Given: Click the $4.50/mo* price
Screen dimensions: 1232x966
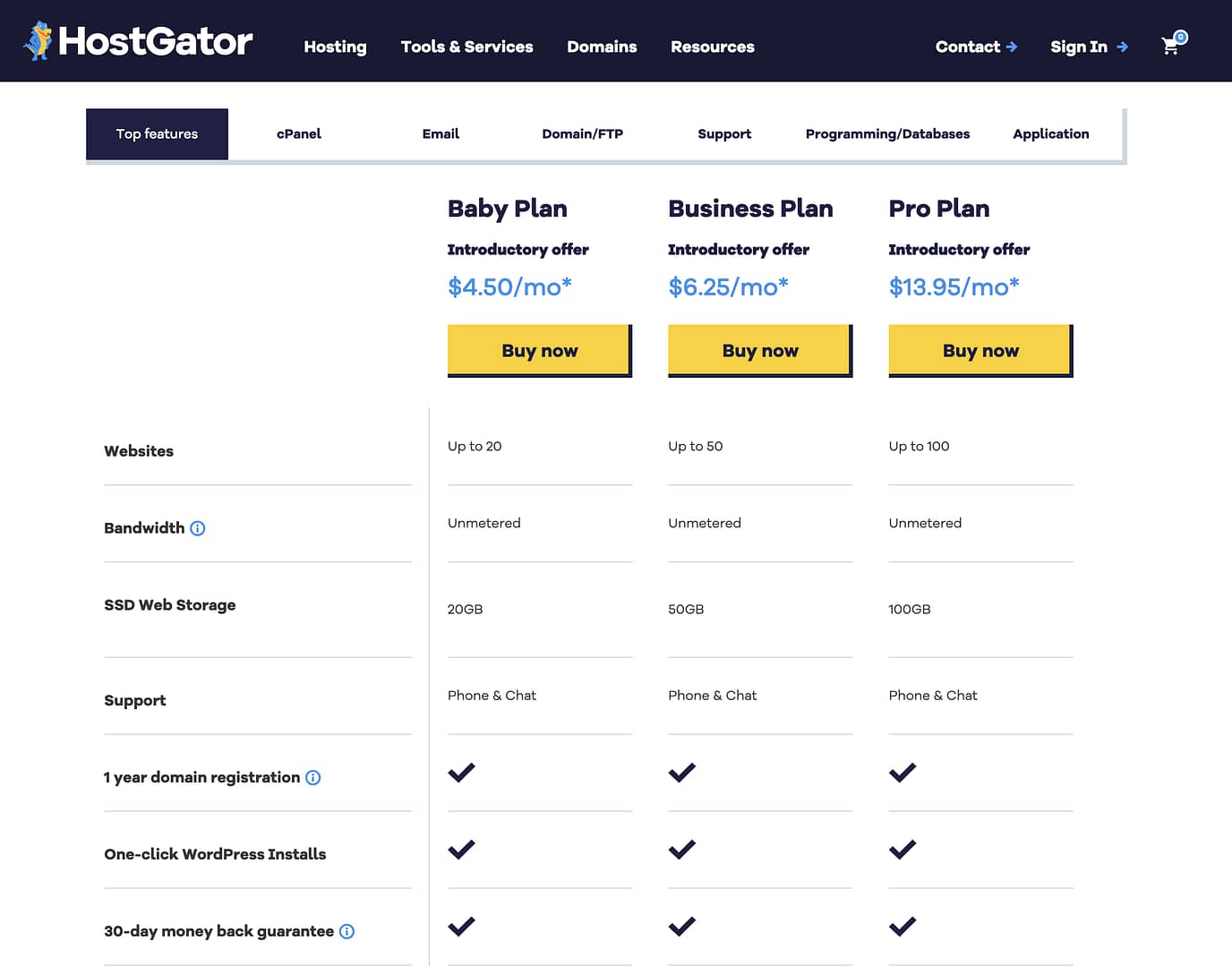Looking at the screenshot, I should coord(509,286).
